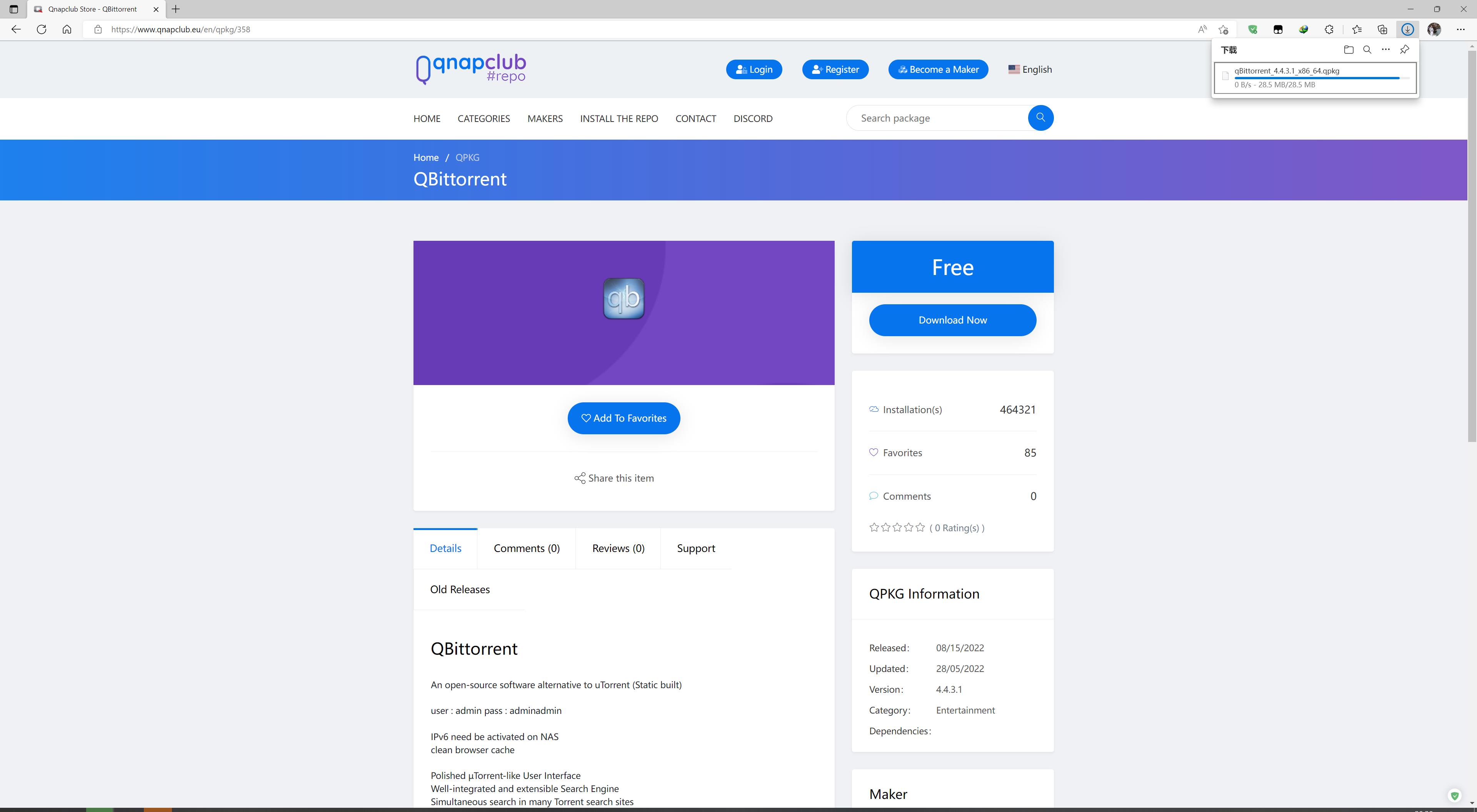Open a new tab with the plus icon

tap(176, 9)
